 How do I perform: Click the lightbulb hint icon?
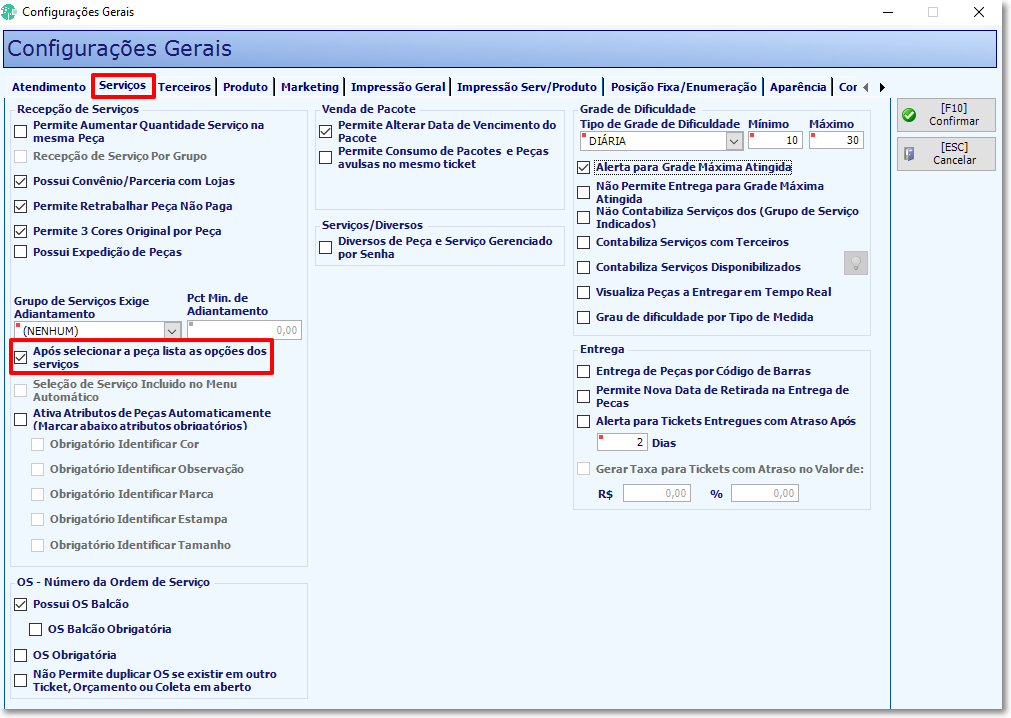pos(856,263)
